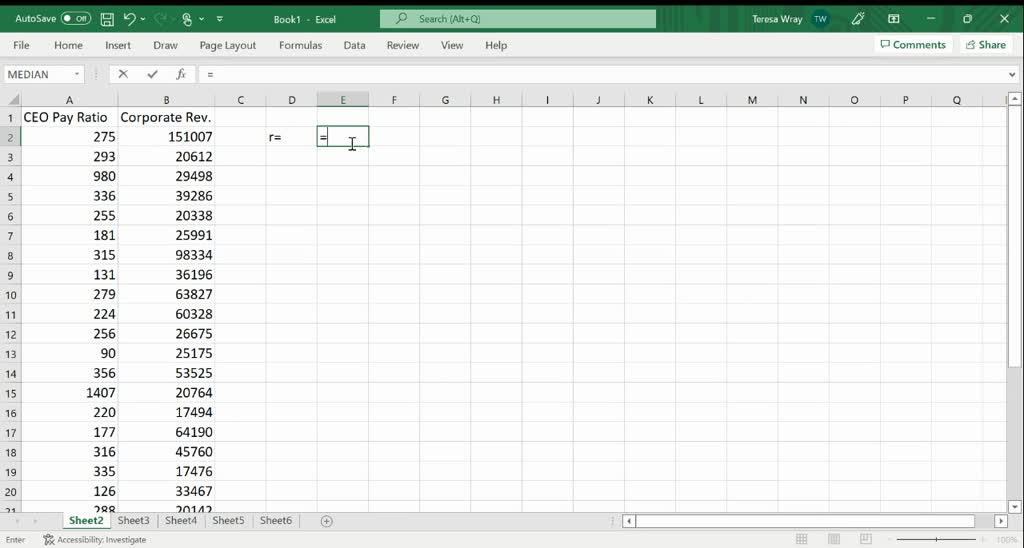Click the Search box in title bar
The width and height of the screenshot is (1024, 548).
pyautogui.click(x=518, y=19)
